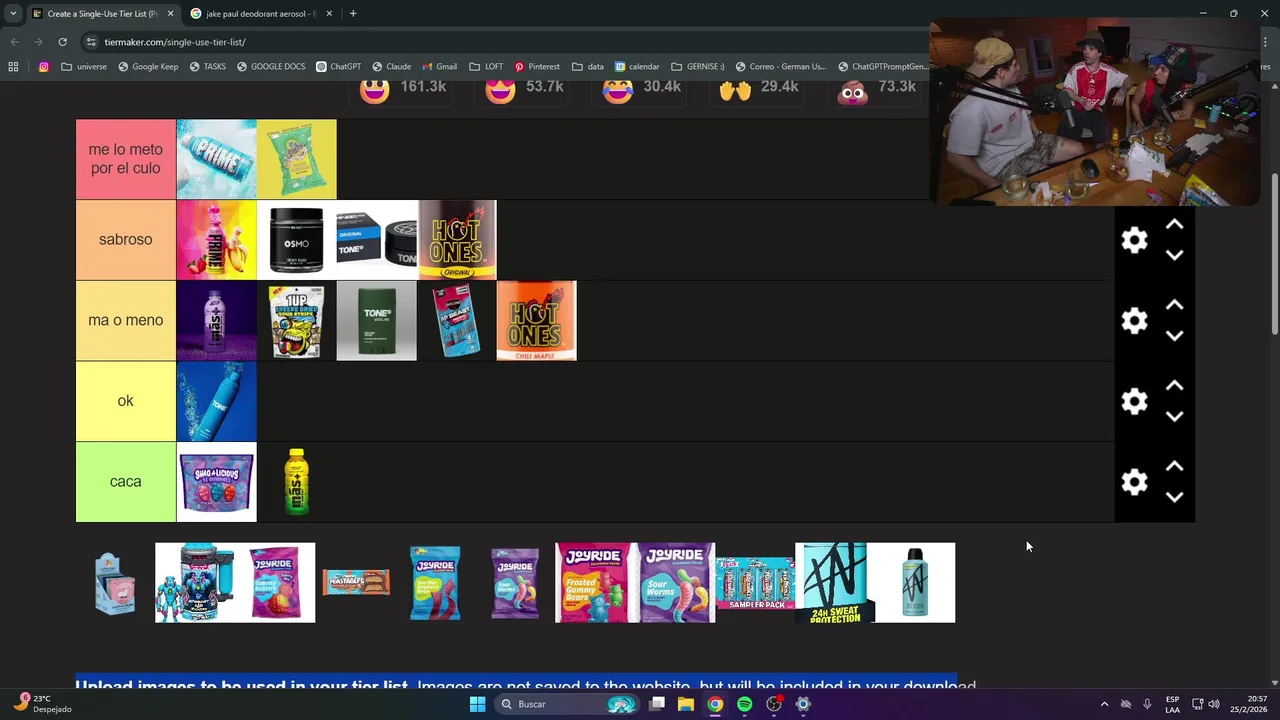Move ma o meno row up

(1175, 305)
